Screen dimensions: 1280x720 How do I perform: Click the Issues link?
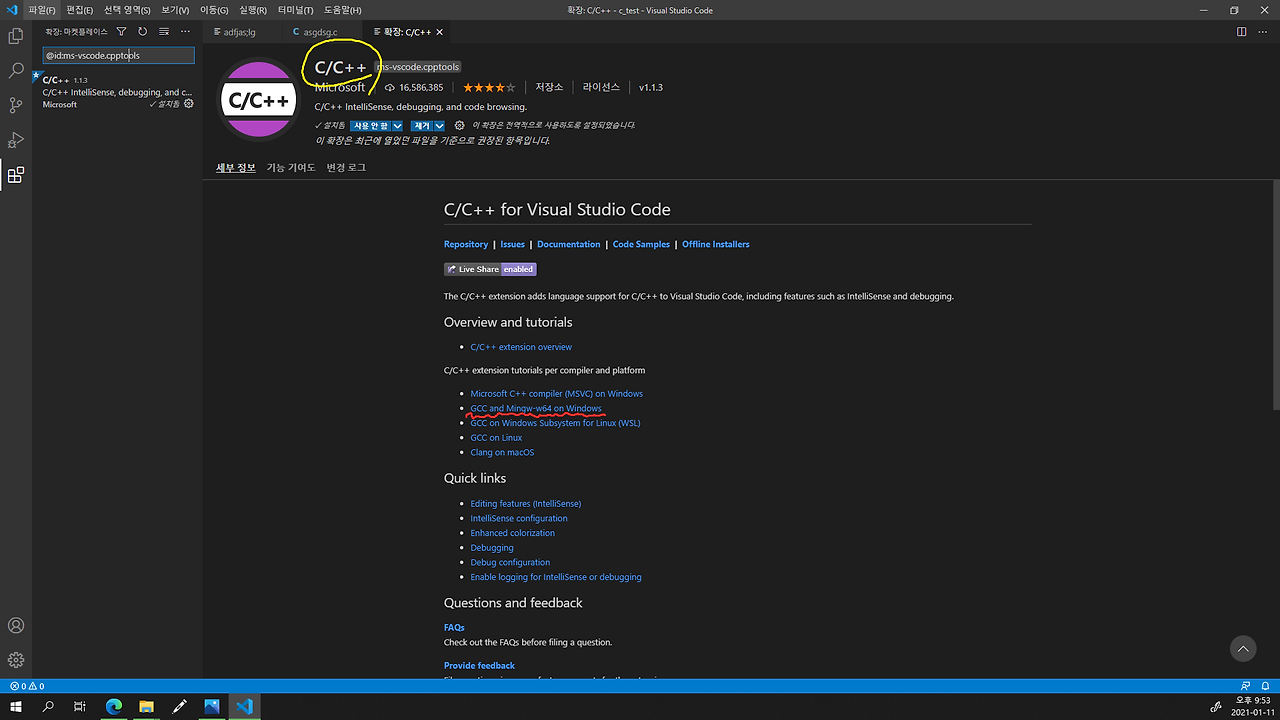pos(513,244)
